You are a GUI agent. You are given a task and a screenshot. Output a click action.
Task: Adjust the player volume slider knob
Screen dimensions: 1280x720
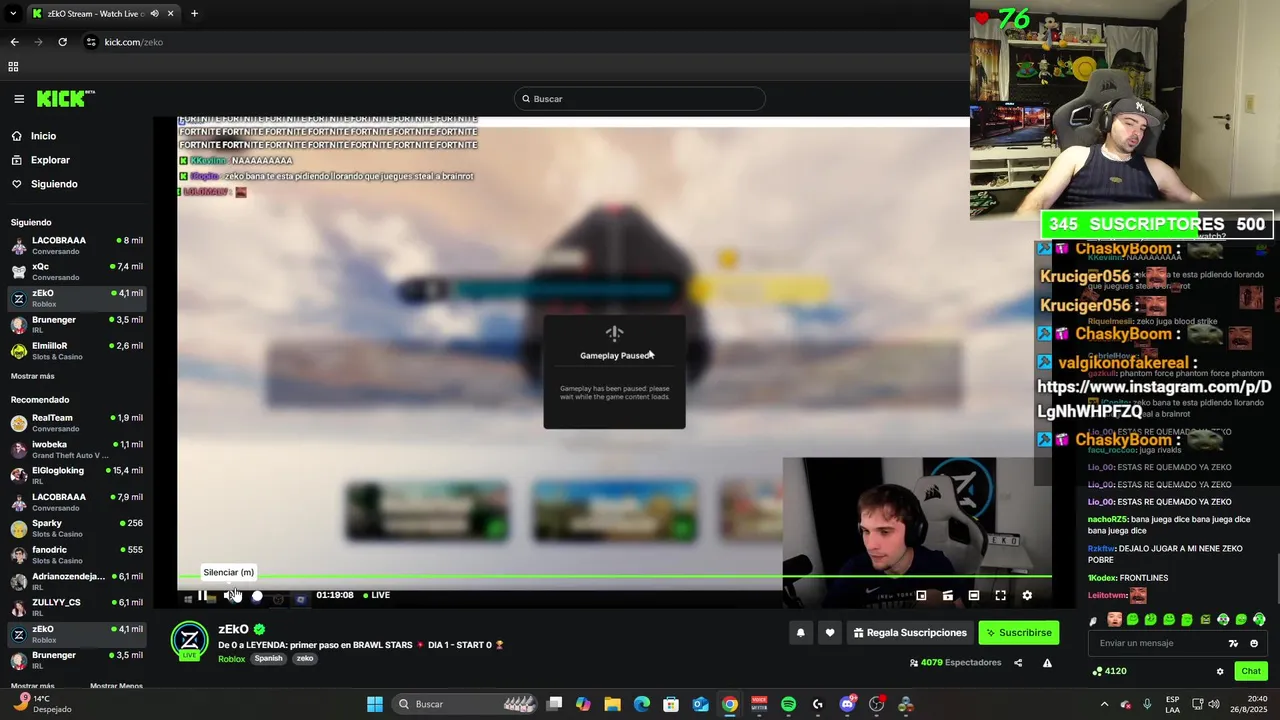click(x=257, y=596)
